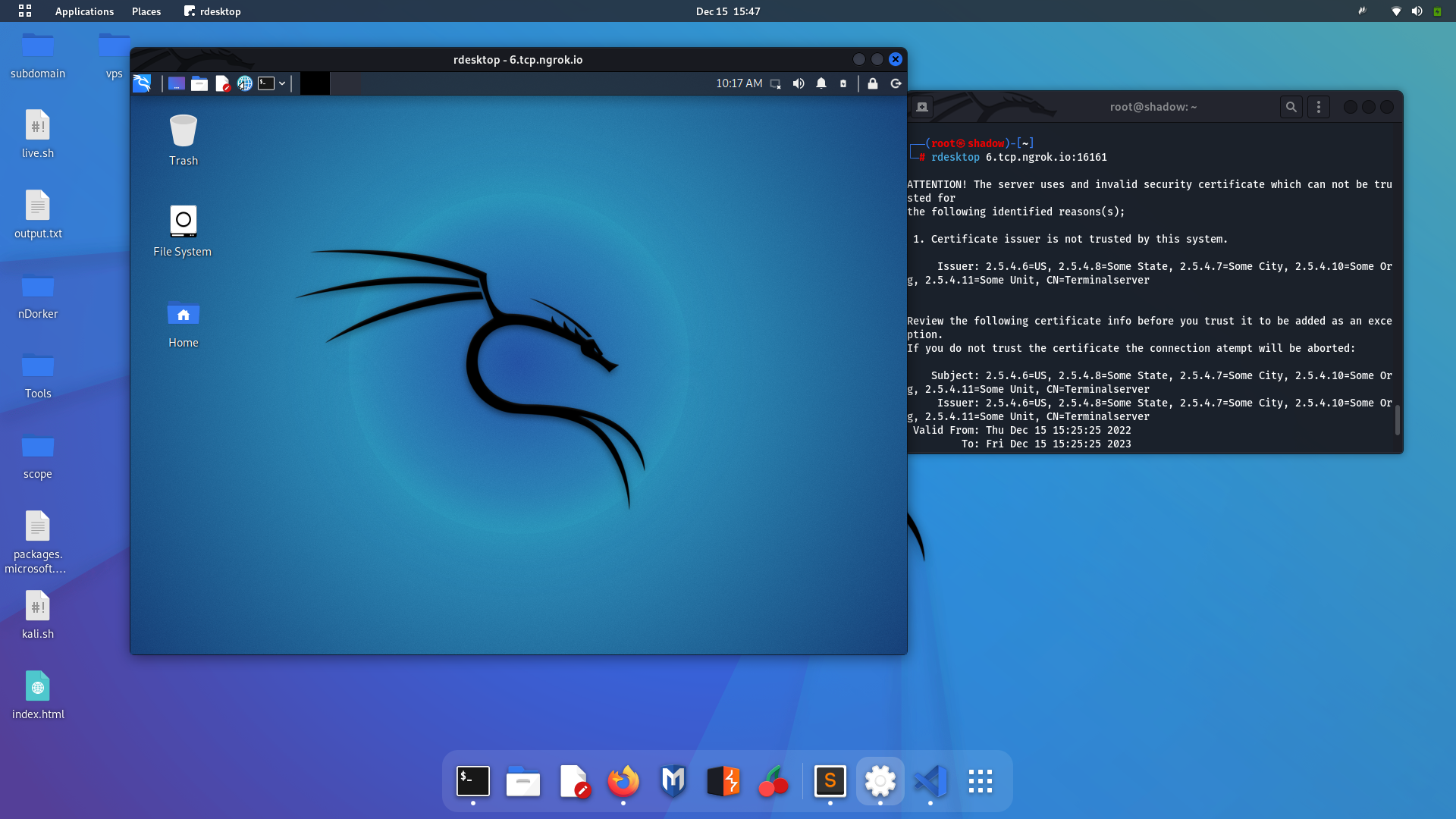Open Trash on the remote desktop
Image resolution: width=1456 pixels, height=819 pixels.
(183, 140)
